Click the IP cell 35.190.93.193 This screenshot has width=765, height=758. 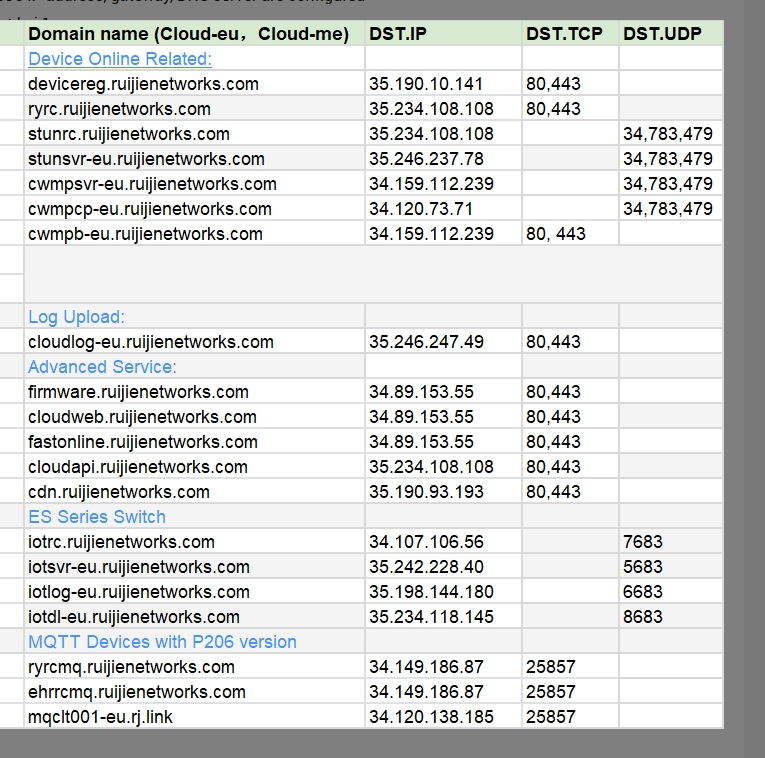(x=426, y=492)
